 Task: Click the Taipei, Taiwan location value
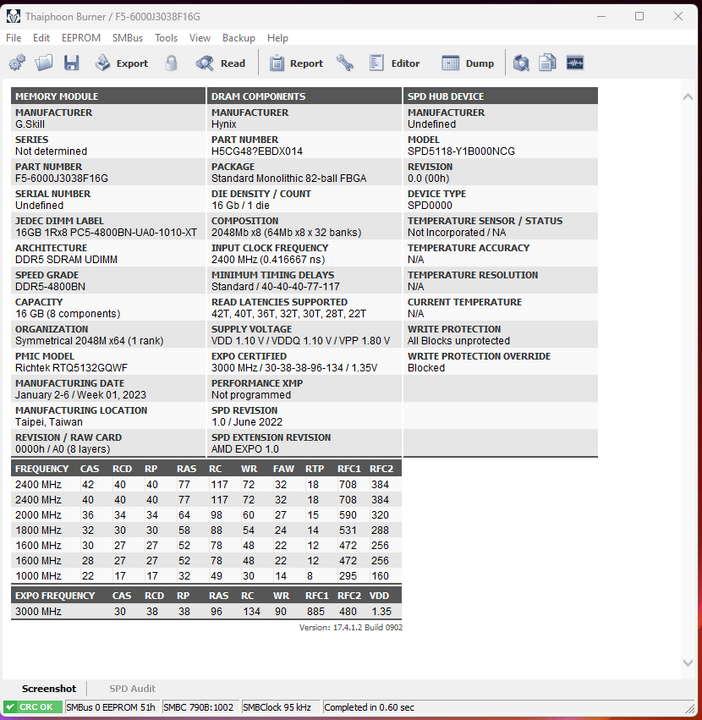click(49, 422)
